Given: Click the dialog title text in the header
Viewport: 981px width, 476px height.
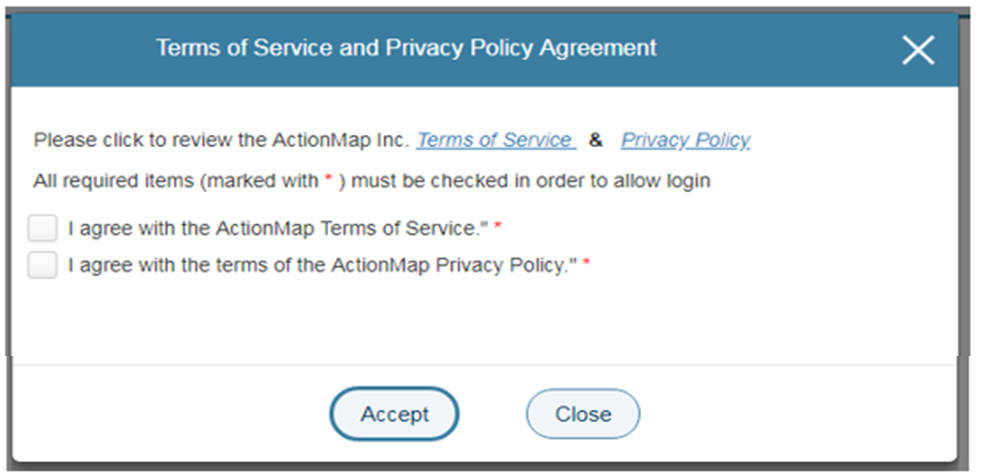Looking at the screenshot, I should click(406, 48).
